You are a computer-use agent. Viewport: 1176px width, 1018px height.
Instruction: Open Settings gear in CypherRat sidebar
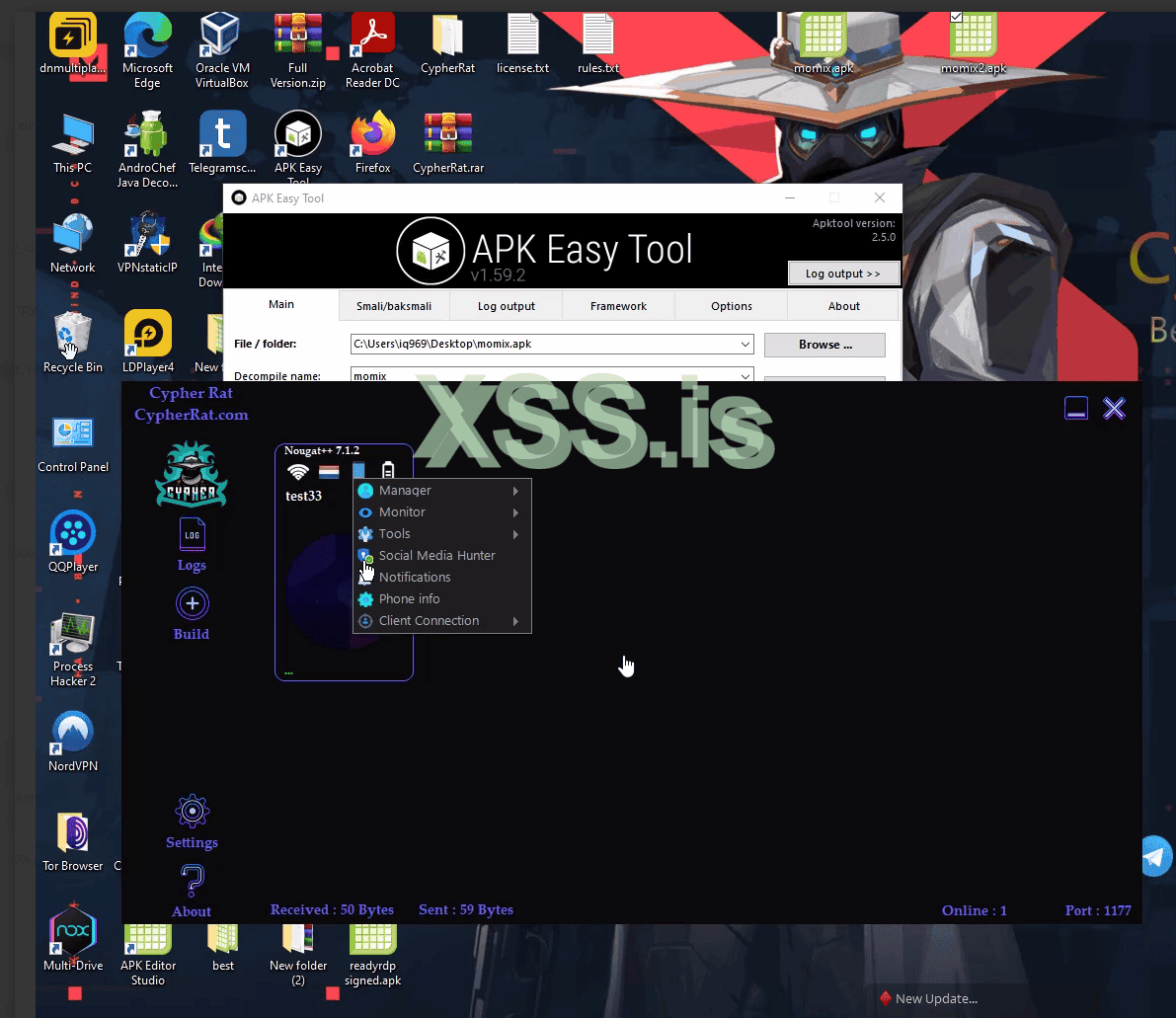192,811
